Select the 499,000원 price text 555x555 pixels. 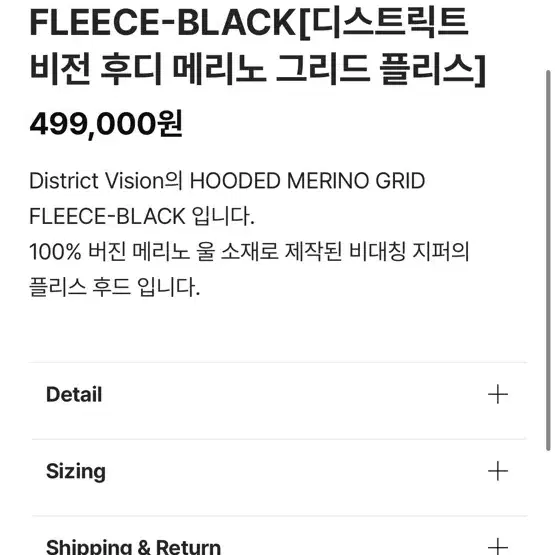[106, 124]
